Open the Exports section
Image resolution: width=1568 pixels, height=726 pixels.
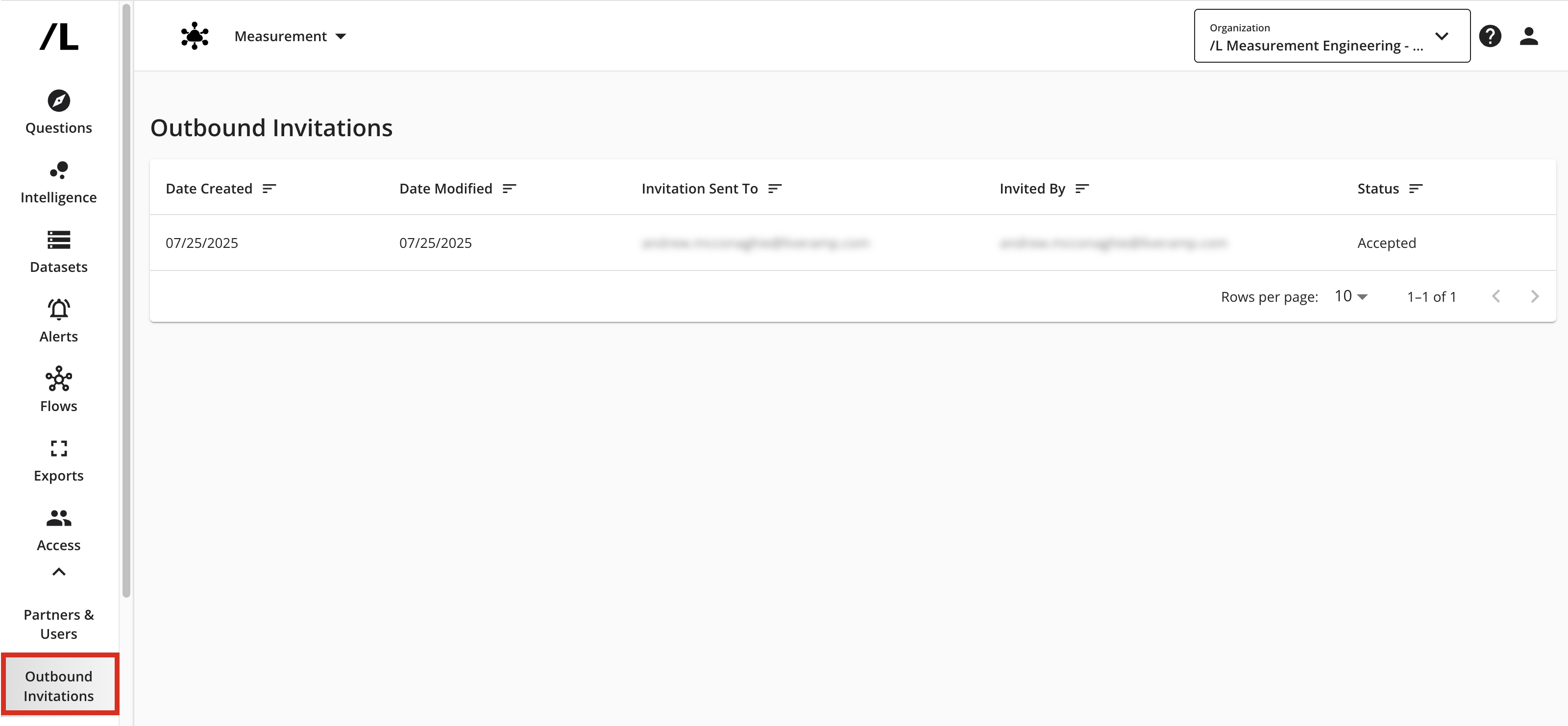coord(58,460)
